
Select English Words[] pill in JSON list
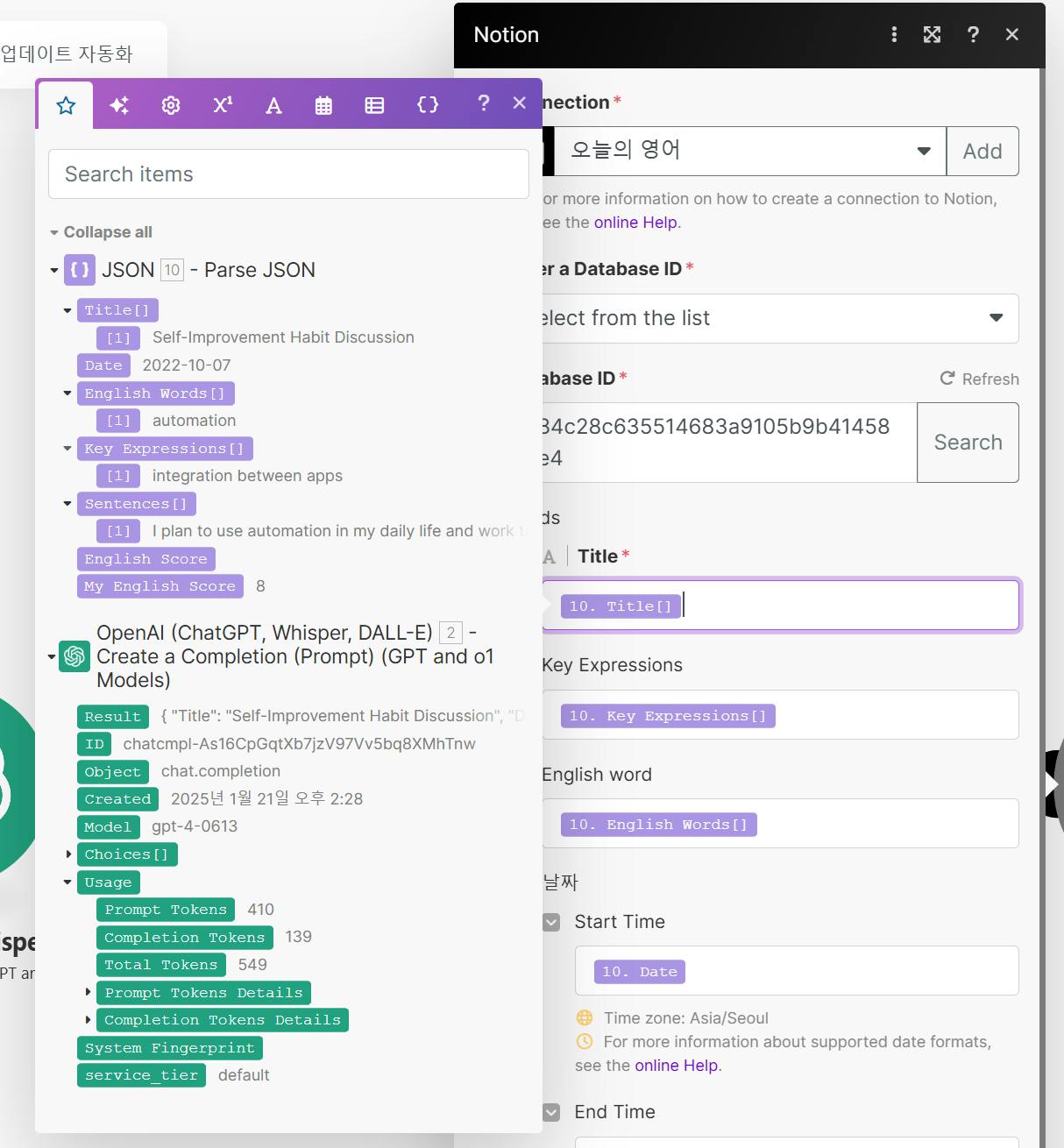(x=156, y=393)
